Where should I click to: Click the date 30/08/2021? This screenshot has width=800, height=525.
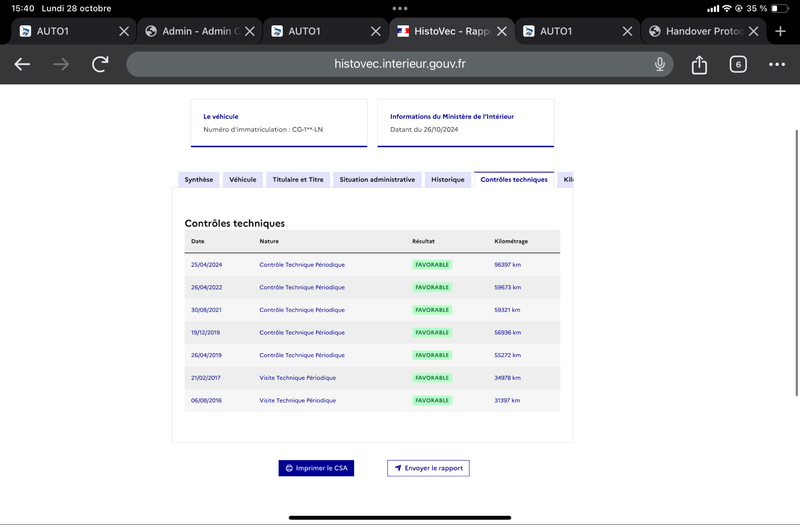point(206,310)
